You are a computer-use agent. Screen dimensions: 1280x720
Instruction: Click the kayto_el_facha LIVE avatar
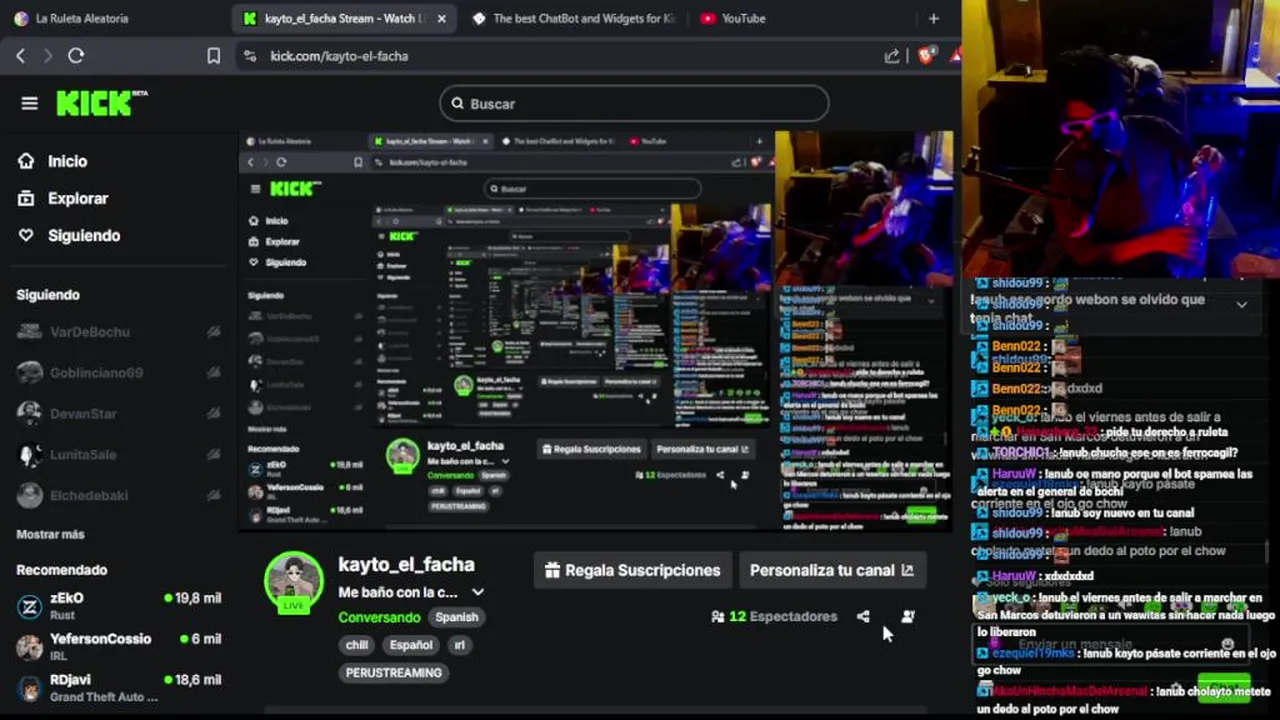[x=294, y=582]
